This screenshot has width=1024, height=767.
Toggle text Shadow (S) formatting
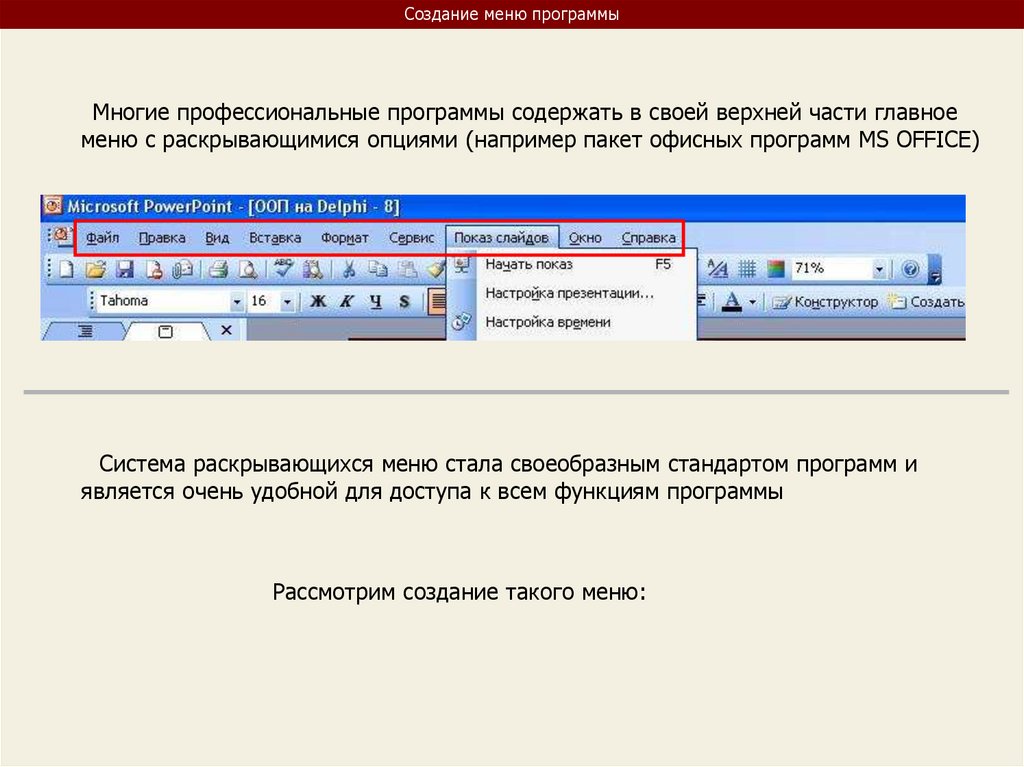(404, 301)
